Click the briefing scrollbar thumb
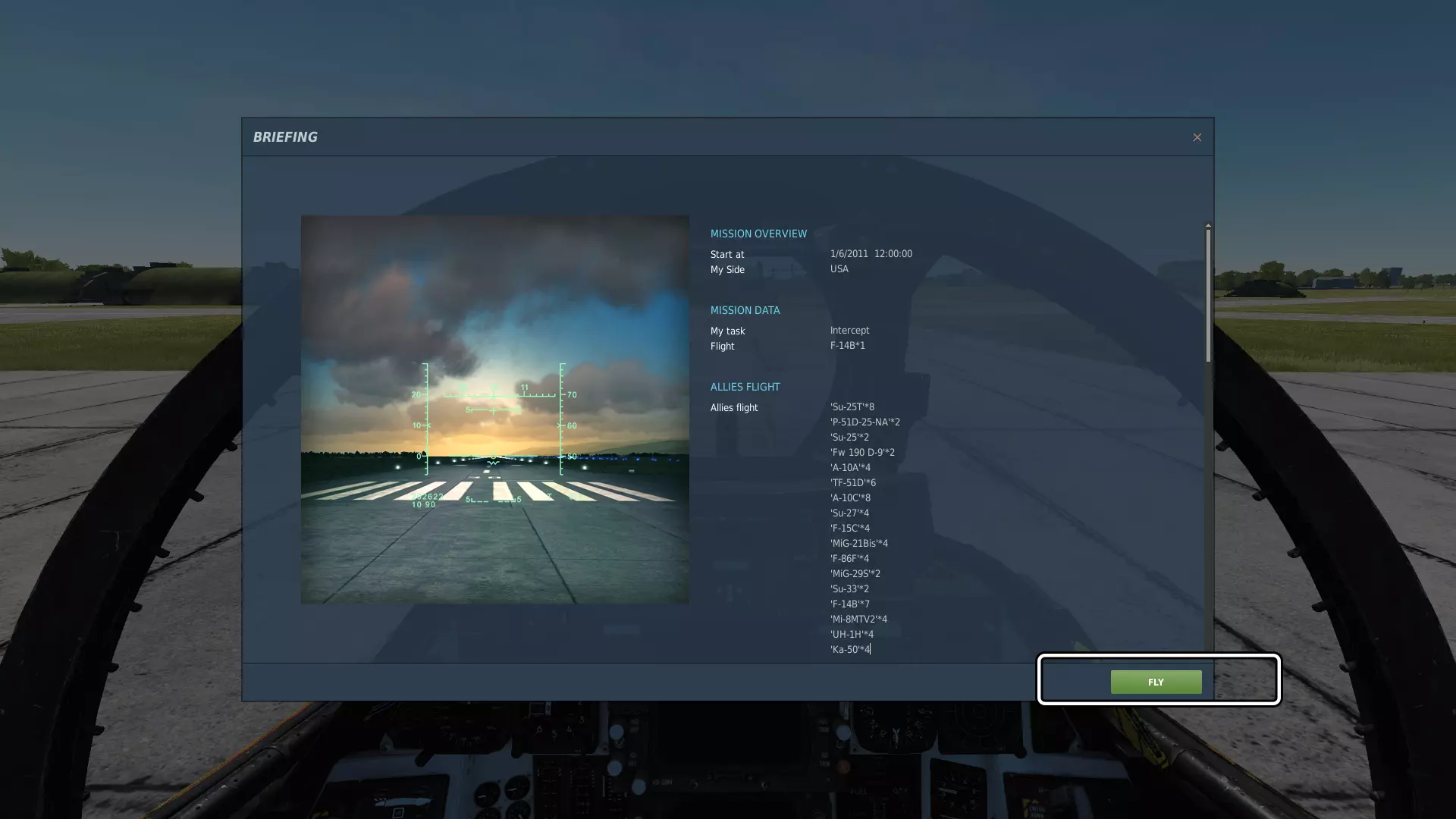 [x=1208, y=296]
